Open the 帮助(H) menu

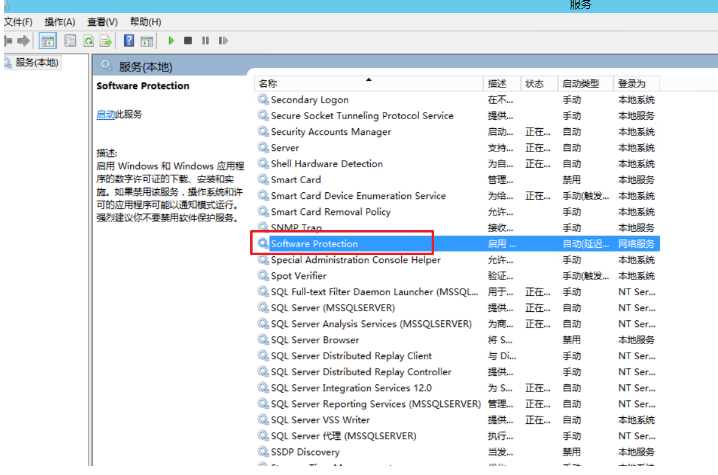(144, 22)
